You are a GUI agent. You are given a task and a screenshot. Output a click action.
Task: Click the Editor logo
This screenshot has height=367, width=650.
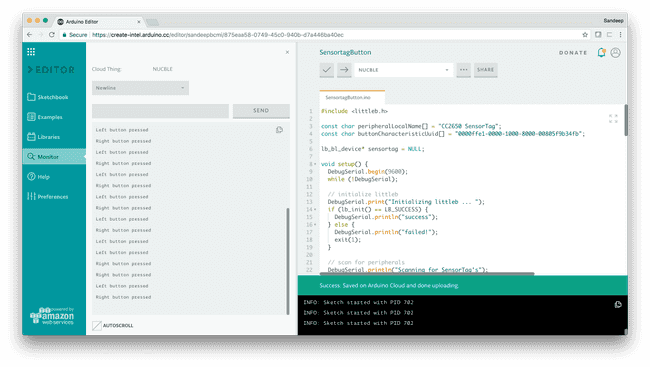pos(51,70)
